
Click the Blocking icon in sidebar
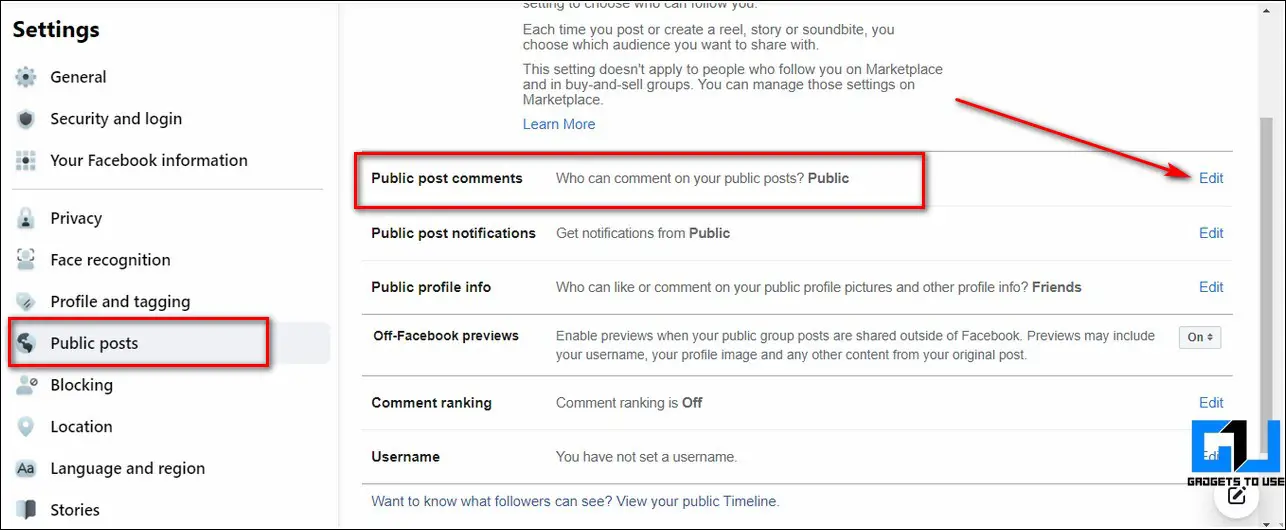(x=26, y=385)
